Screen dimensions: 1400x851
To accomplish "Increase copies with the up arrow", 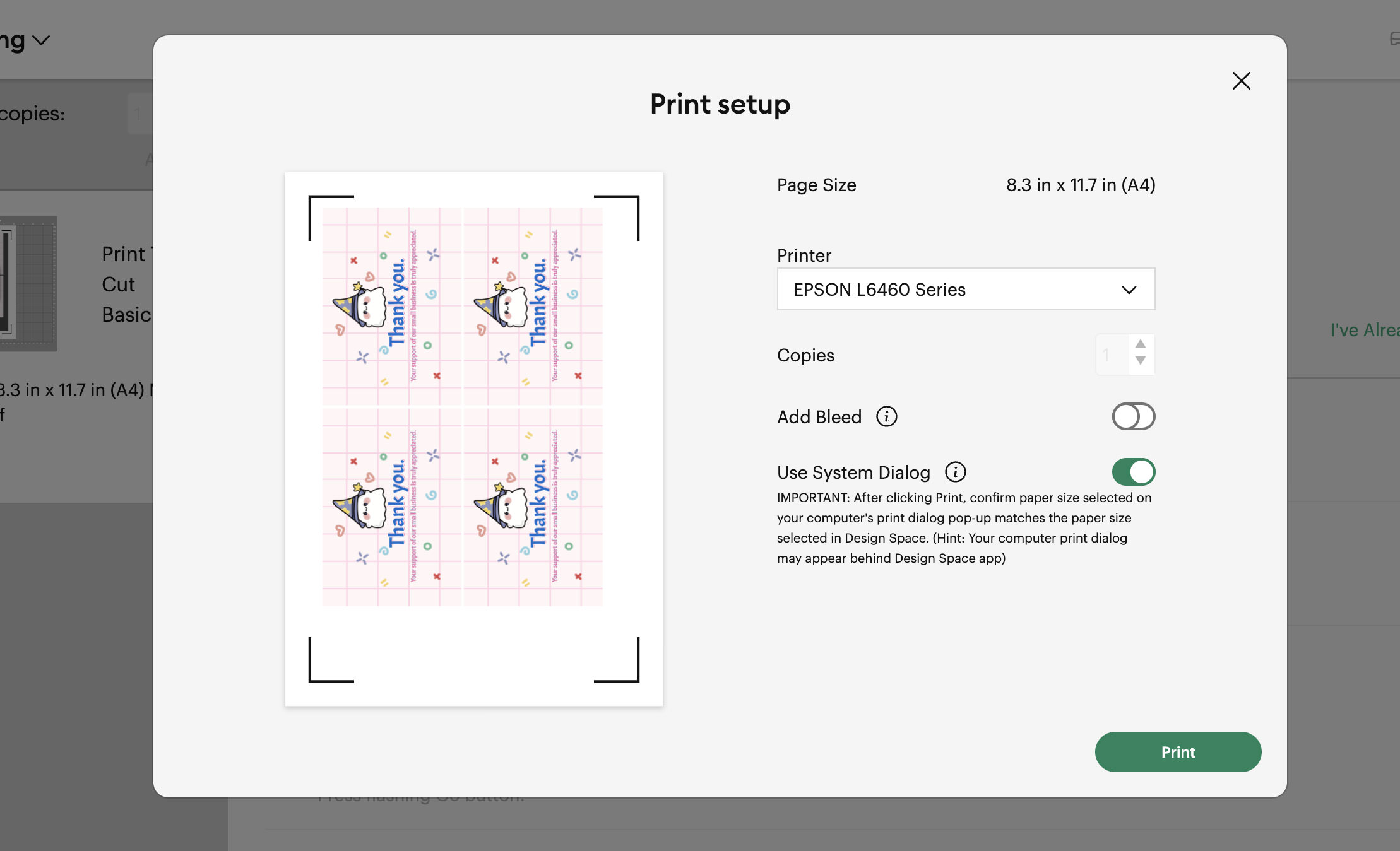I will point(1140,344).
